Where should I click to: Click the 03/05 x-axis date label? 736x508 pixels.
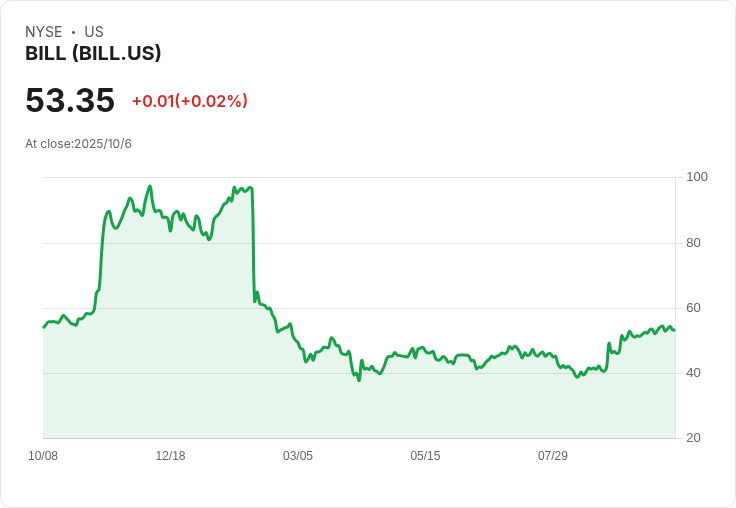coord(298,456)
